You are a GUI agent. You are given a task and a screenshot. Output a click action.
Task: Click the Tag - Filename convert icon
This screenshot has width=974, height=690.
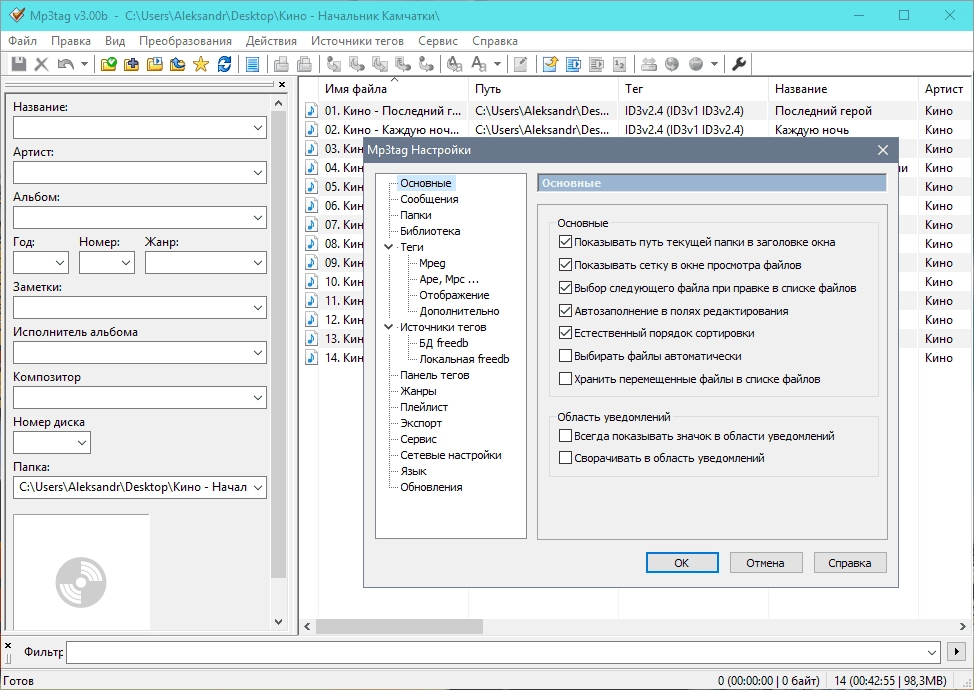coord(334,64)
